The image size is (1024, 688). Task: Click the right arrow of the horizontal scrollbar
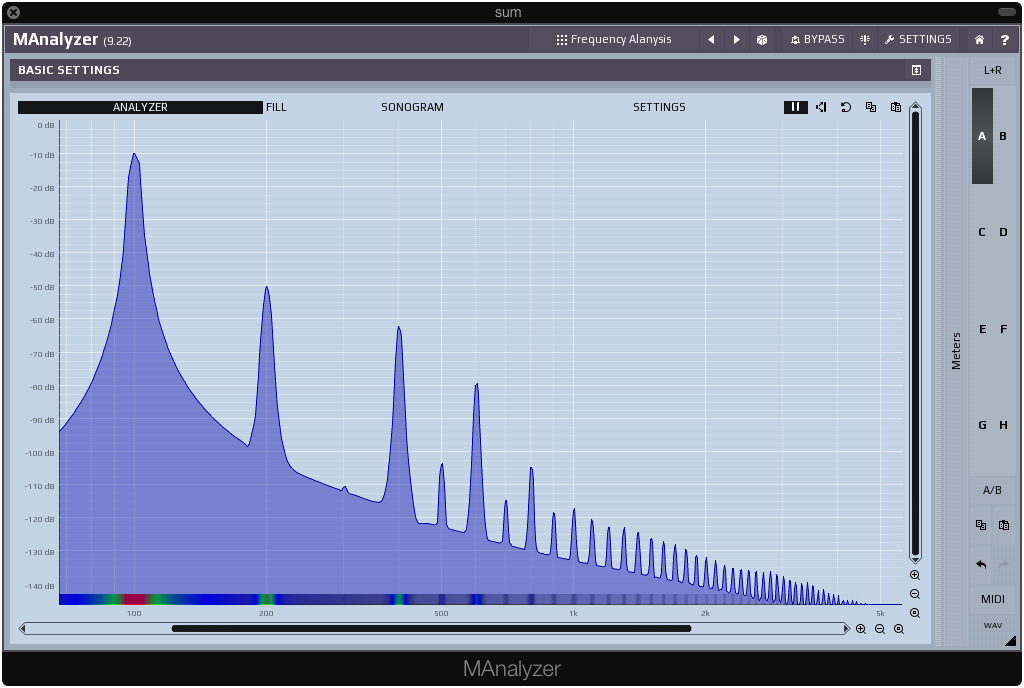point(846,629)
